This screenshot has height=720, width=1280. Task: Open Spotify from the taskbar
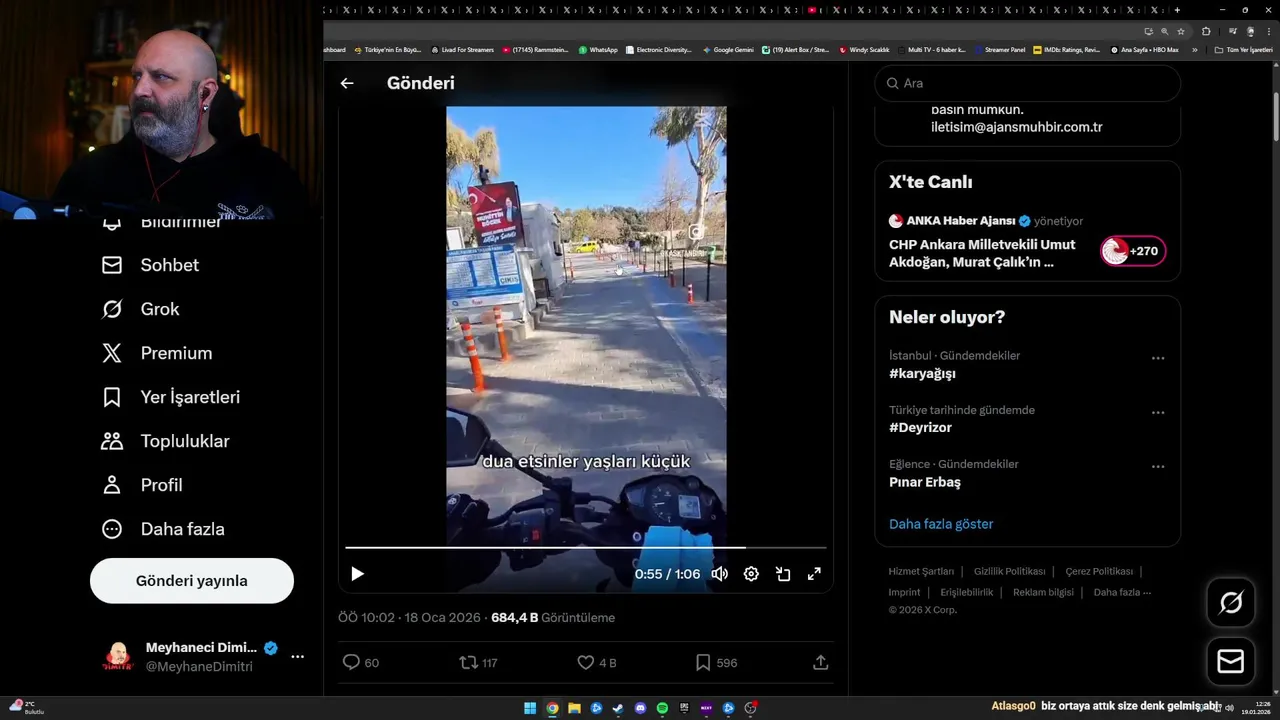[662, 708]
